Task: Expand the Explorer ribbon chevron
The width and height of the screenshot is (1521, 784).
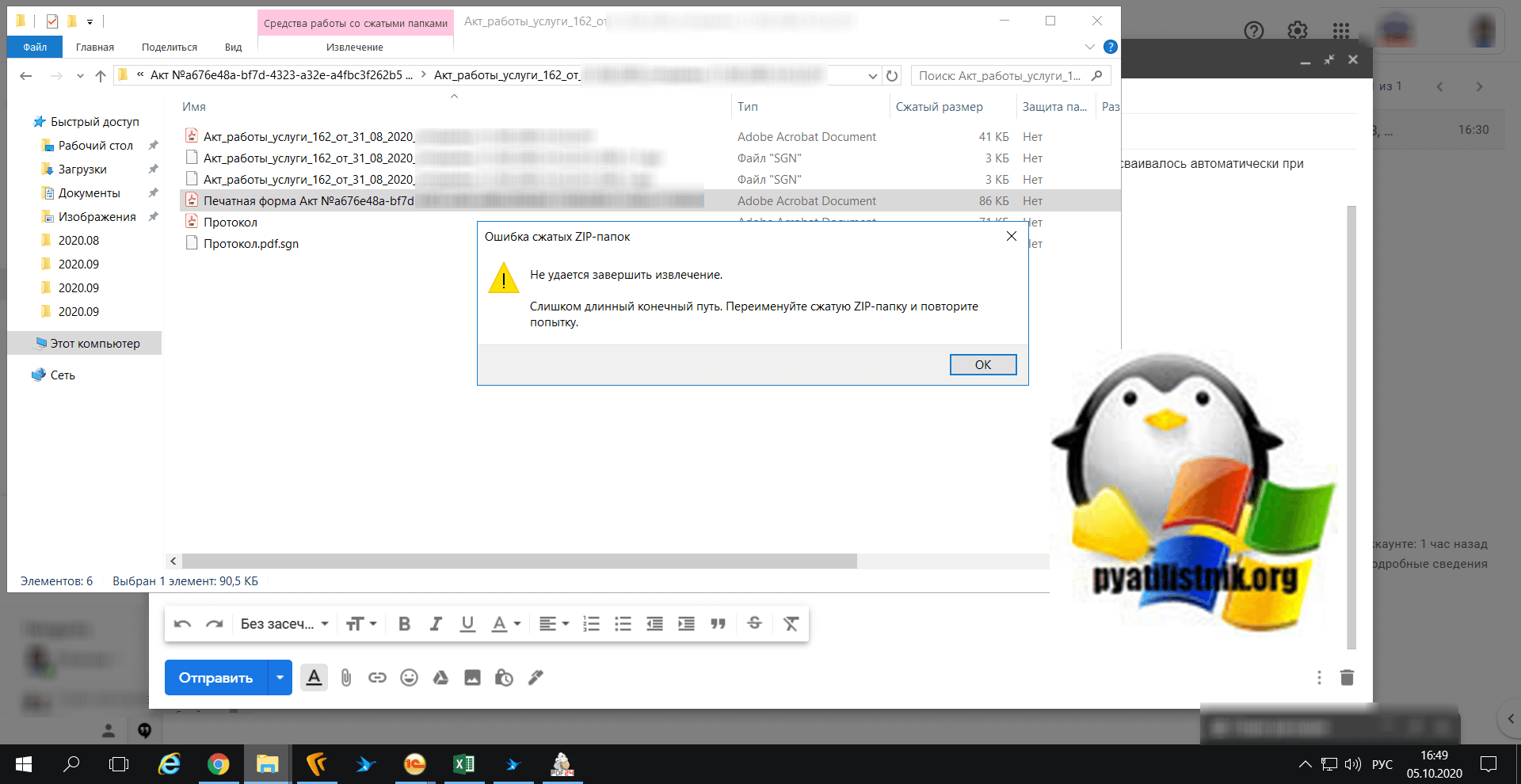Action: pos(1090,47)
